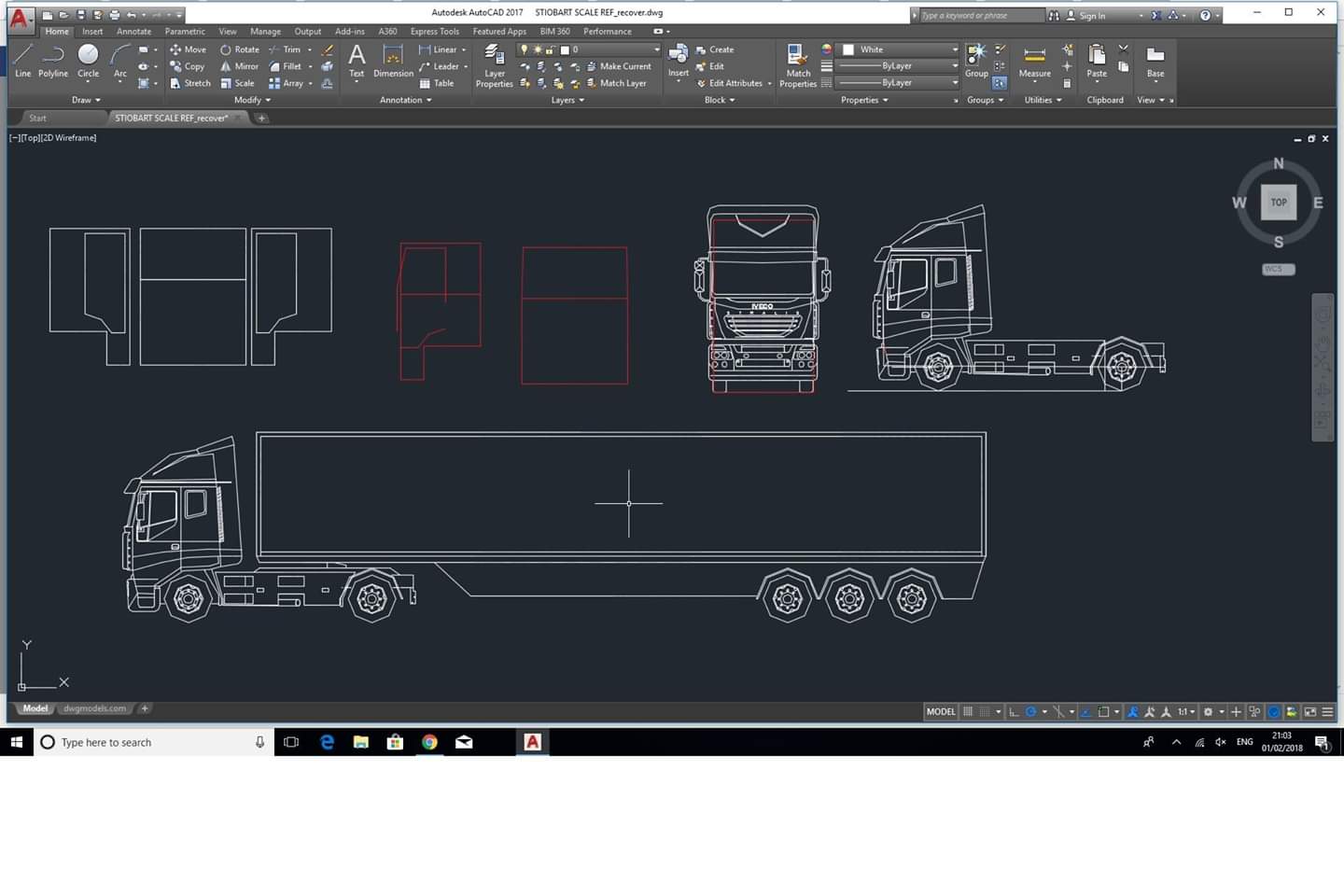The image size is (1344, 896).
Task: Toggle MODEL space button
Action: pos(940,711)
